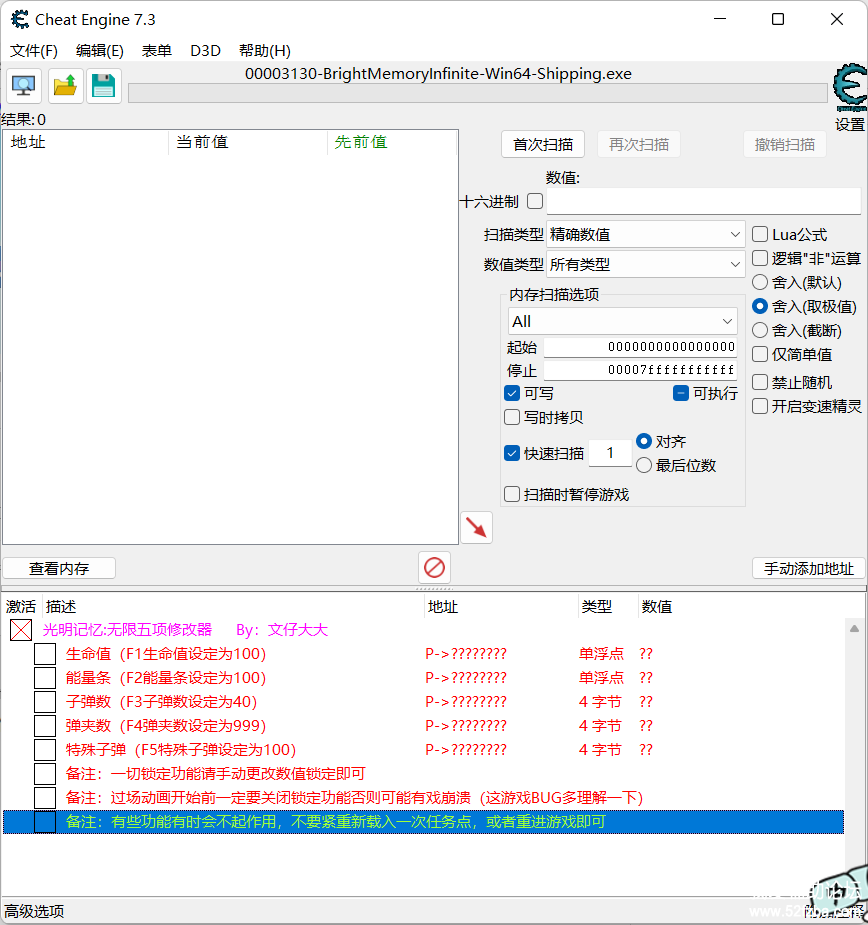Enable the 禁止随机 checkbox

pos(760,382)
